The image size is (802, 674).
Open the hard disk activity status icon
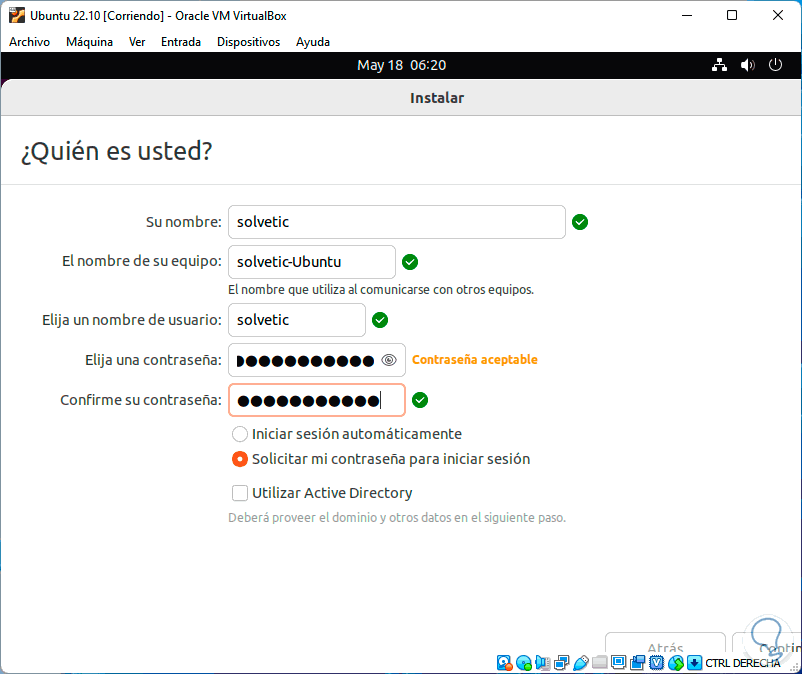[x=504, y=663]
